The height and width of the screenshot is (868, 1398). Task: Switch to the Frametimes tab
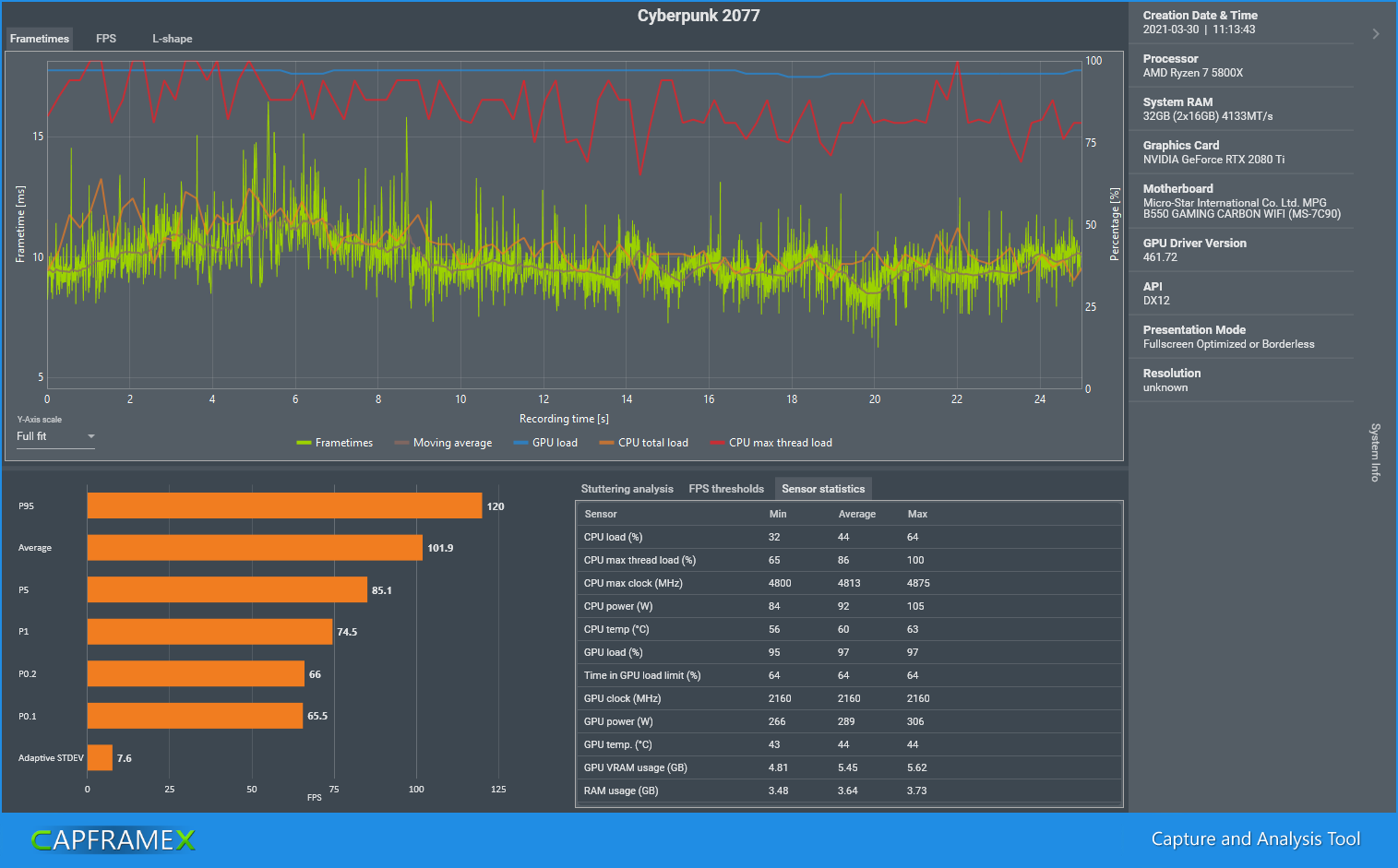pos(40,39)
